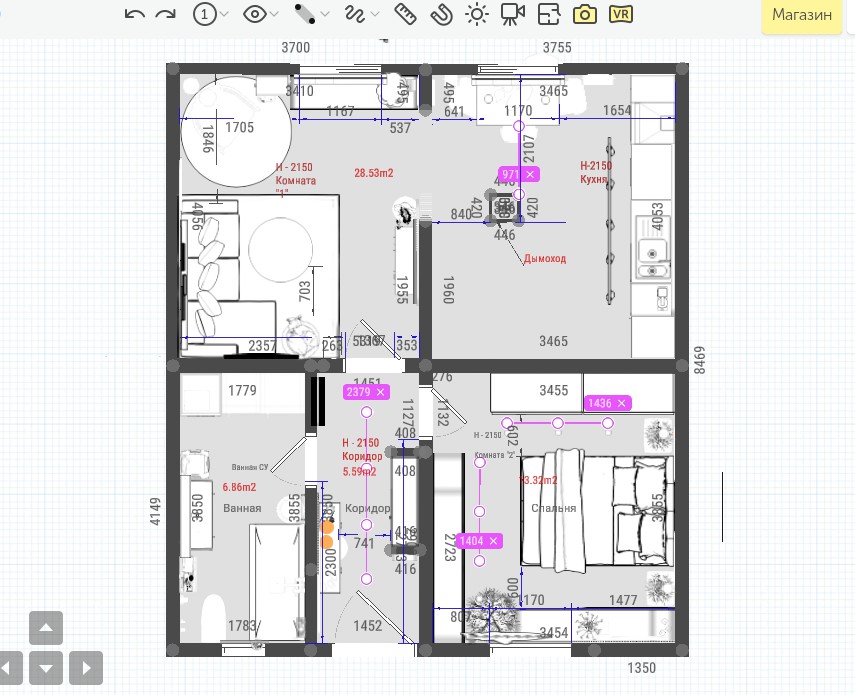Remove the 971 measurement via its X
The image size is (855, 695).
530,174
